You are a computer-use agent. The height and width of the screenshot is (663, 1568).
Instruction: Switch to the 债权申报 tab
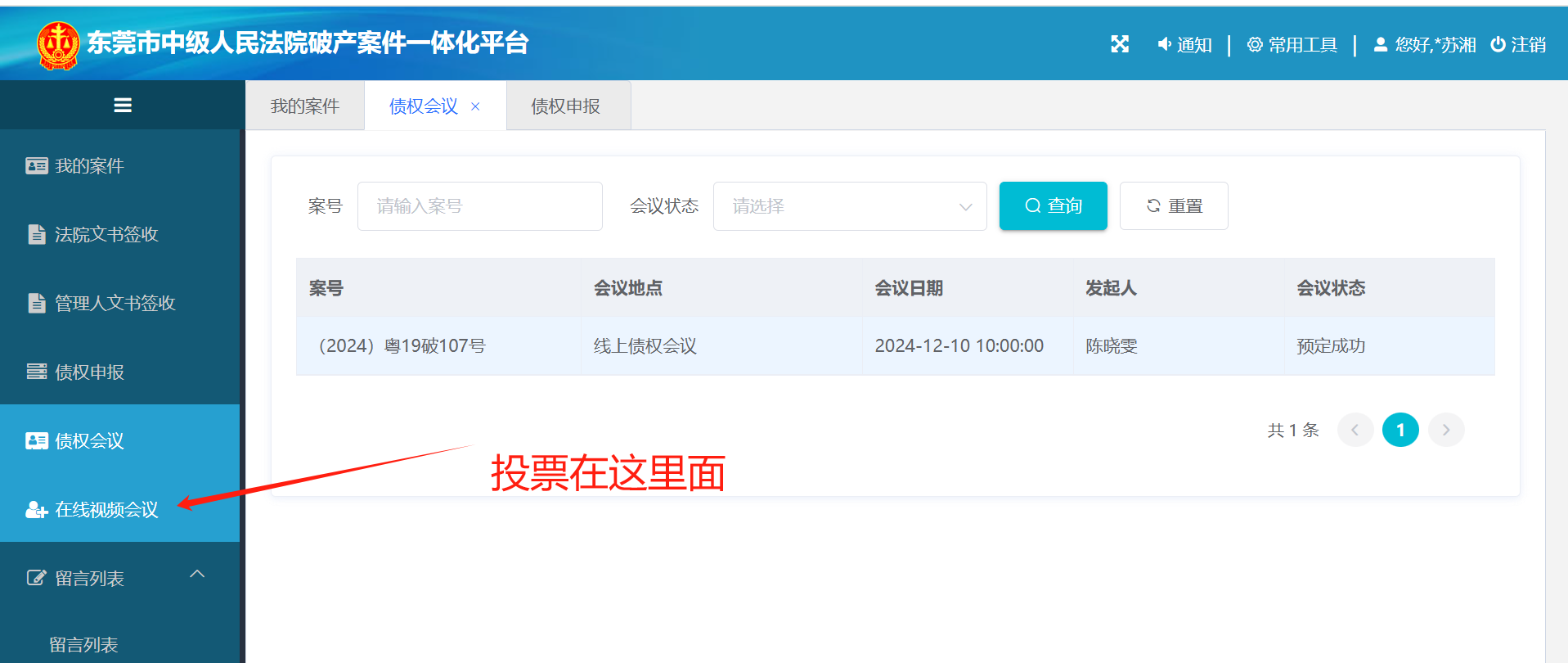(x=565, y=106)
